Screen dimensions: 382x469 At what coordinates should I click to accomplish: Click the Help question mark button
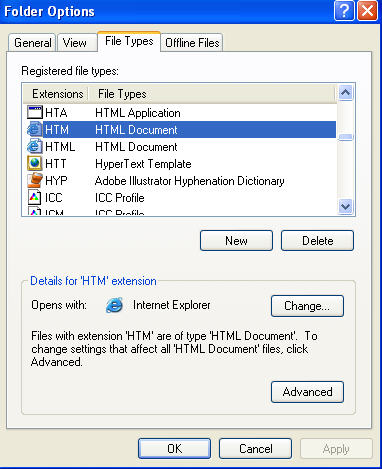click(x=344, y=11)
